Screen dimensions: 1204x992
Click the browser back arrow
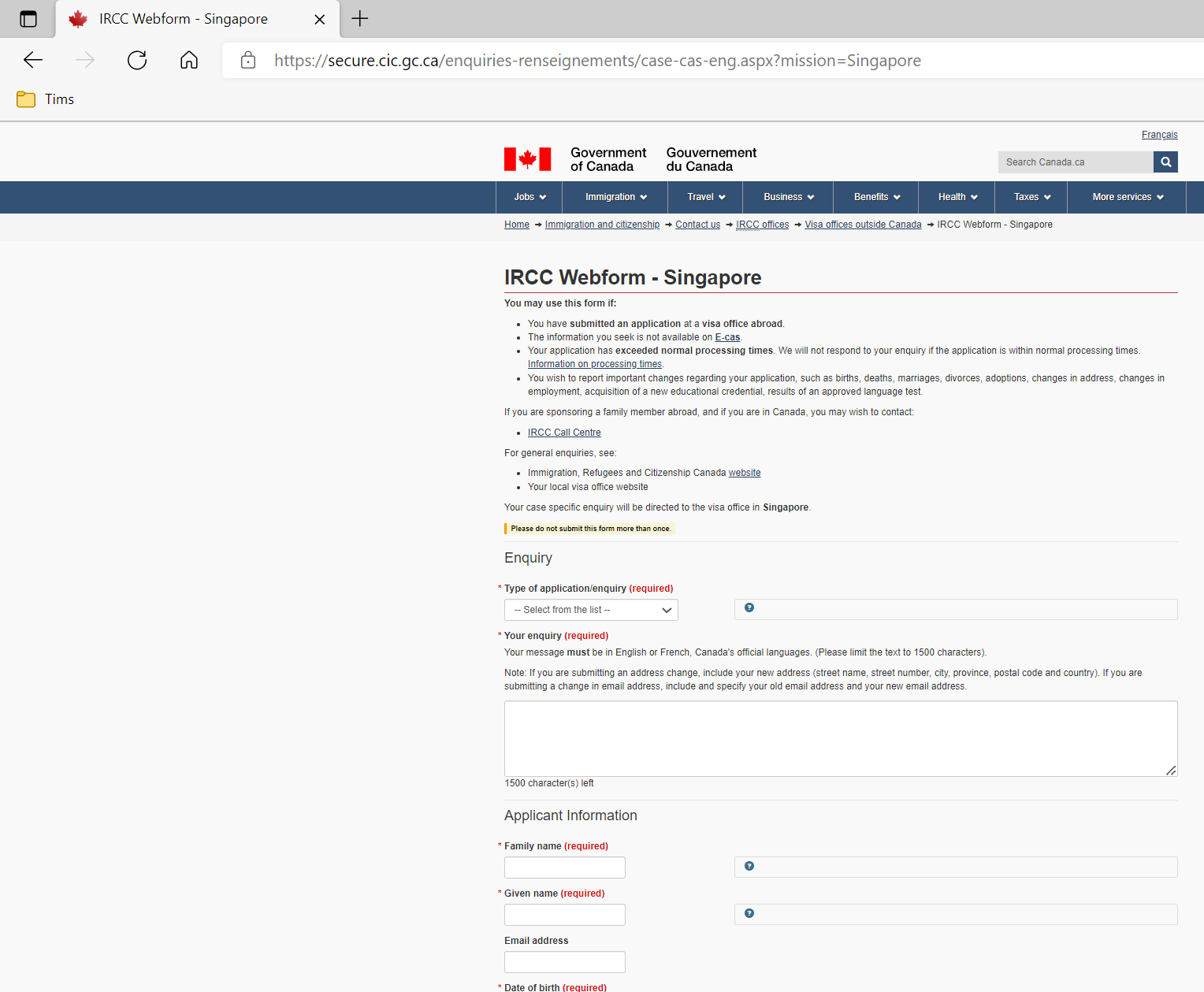[x=33, y=60]
